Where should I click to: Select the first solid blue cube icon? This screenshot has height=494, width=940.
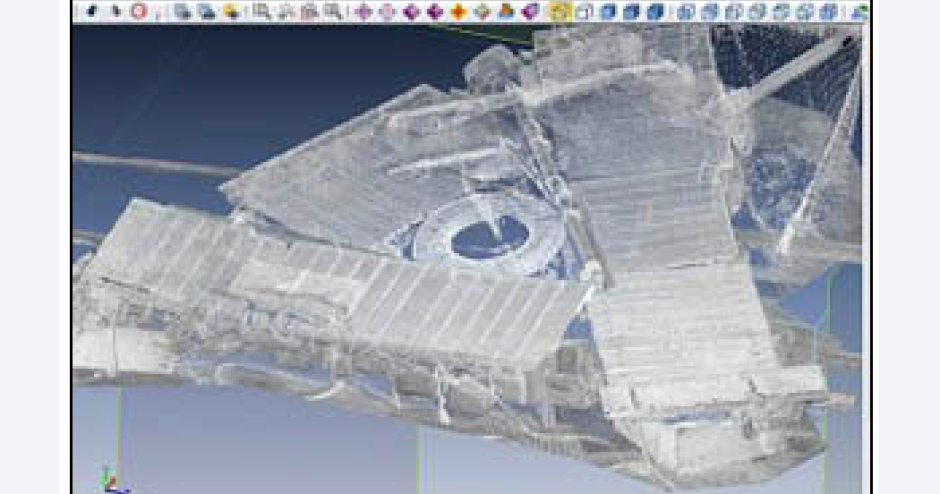point(607,11)
